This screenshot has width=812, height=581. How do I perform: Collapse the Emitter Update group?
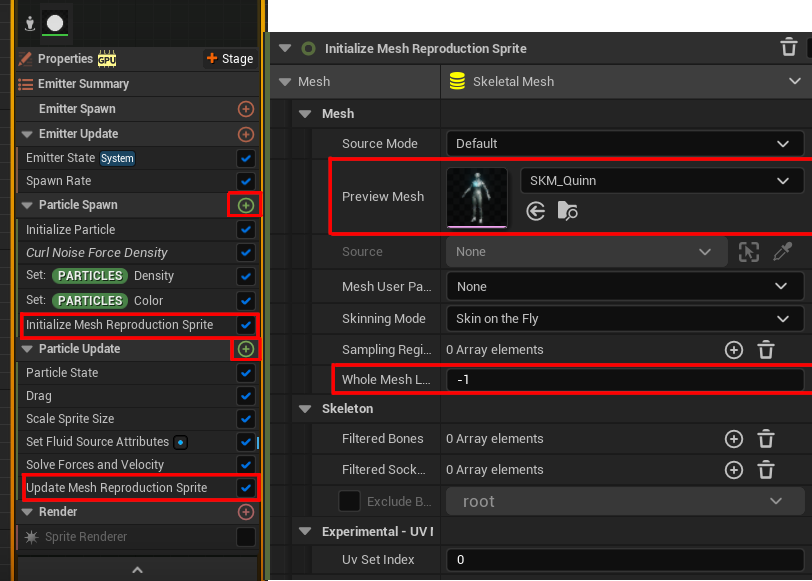[x=27, y=134]
